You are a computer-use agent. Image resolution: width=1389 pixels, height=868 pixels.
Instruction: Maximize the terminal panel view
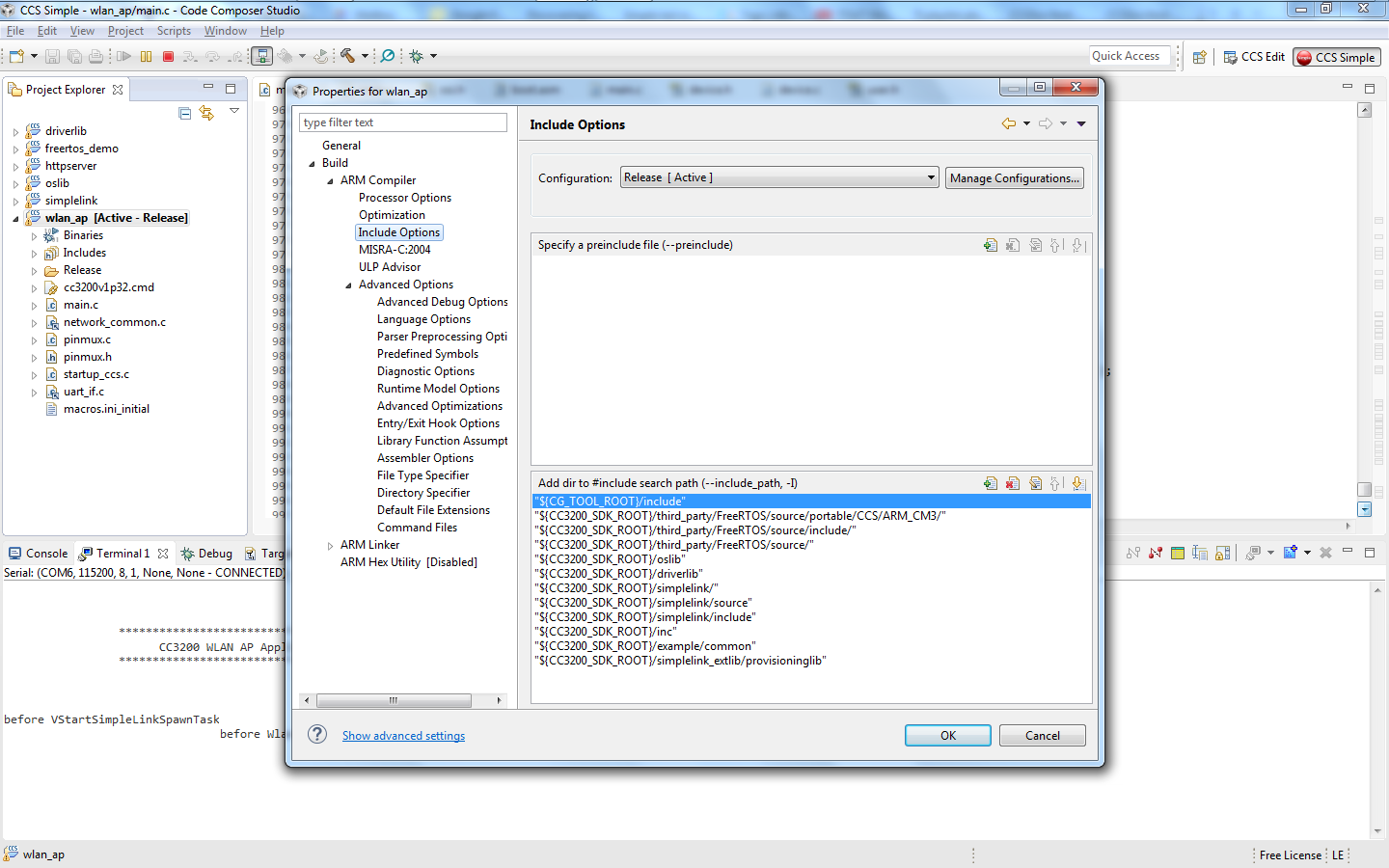[x=1370, y=553]
